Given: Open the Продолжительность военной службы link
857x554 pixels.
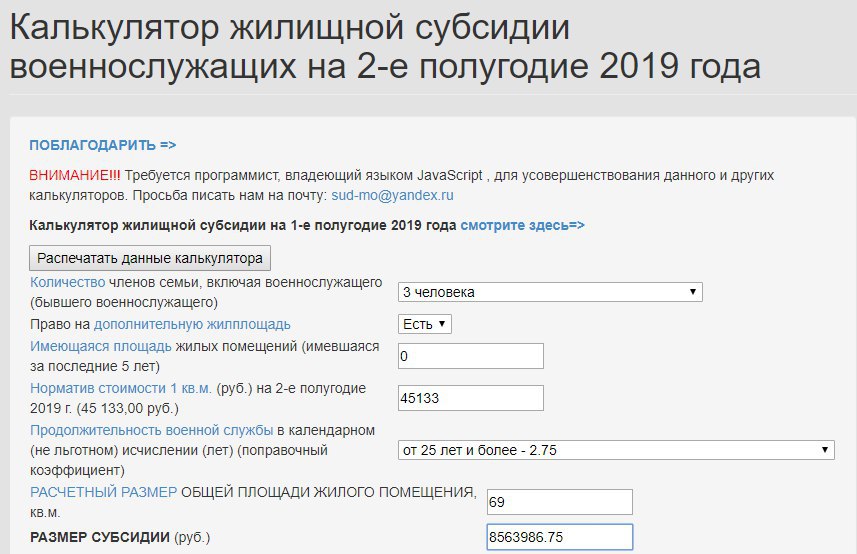Looking at the screenshot, I should click(151, 431).
